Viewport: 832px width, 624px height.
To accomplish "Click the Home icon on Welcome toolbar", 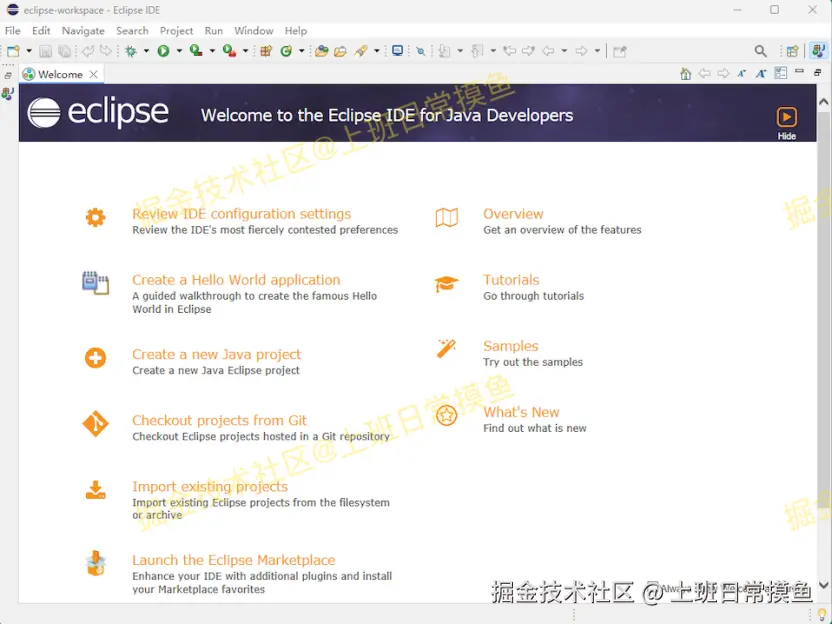I will [x=685, y=72].
